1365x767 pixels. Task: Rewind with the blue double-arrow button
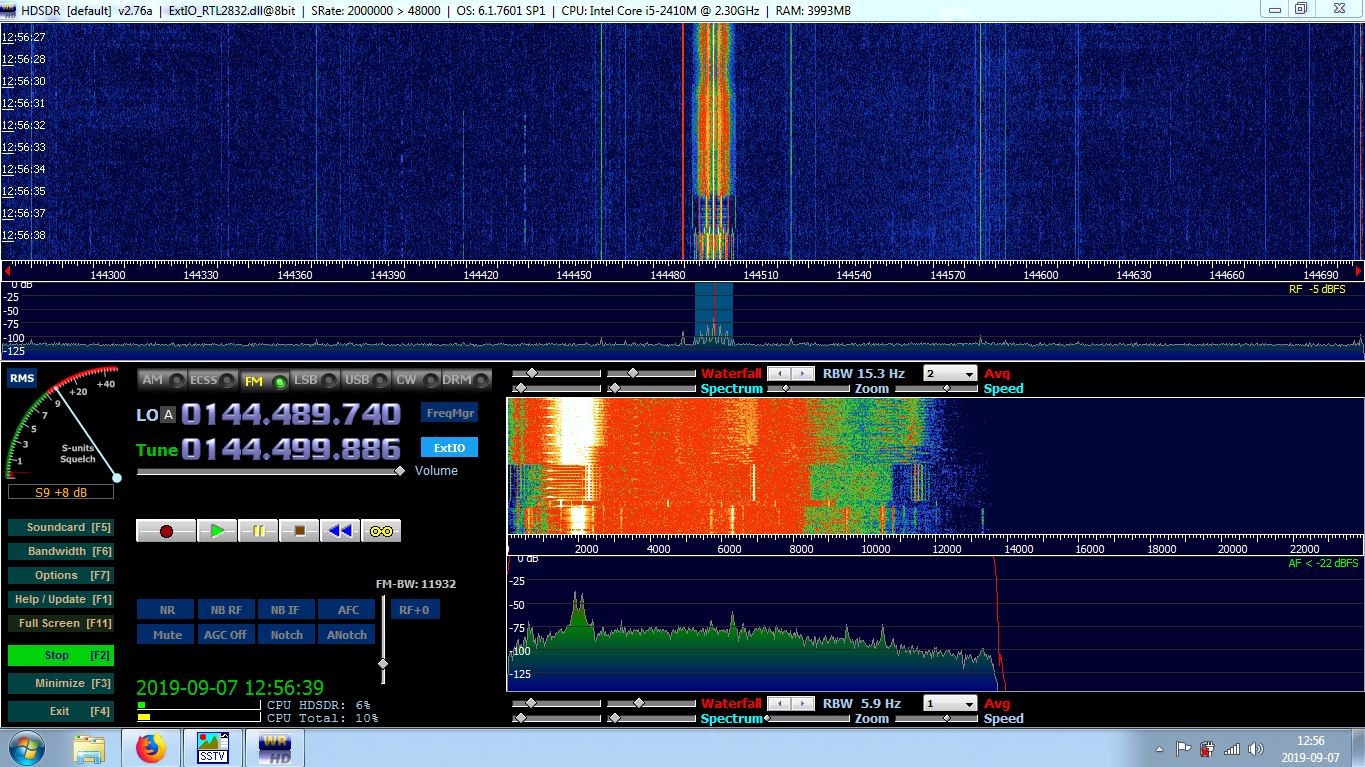(340, 531)
